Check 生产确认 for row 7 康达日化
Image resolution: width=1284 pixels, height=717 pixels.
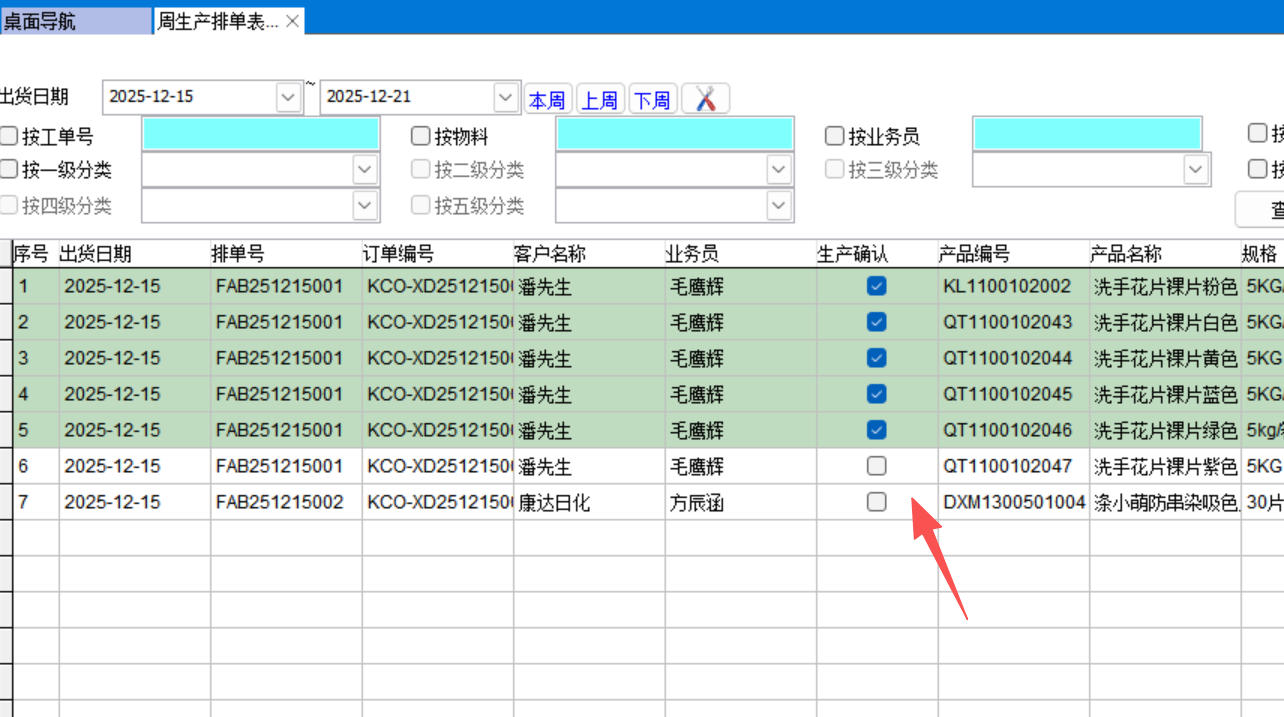[x=877, y=502]
